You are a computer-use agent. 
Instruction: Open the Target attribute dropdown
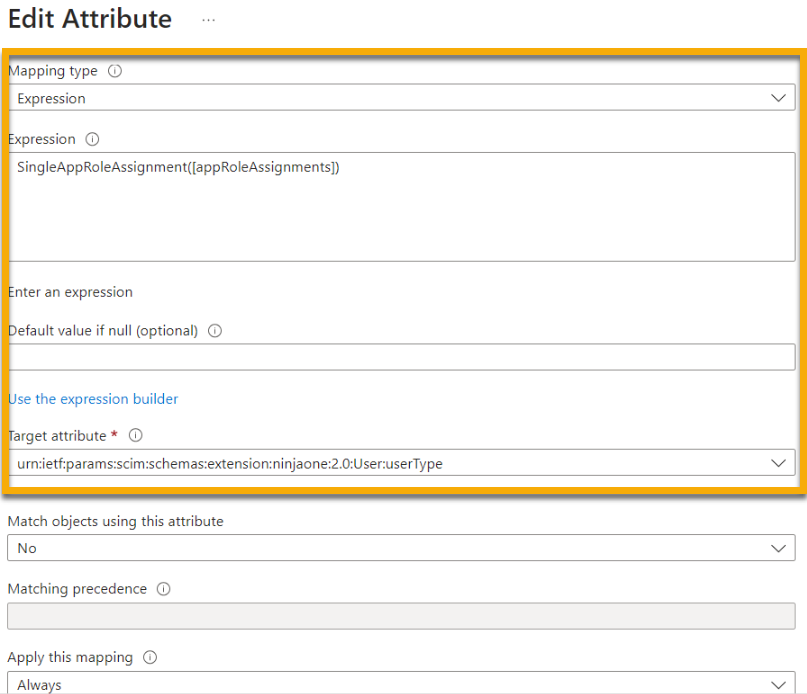pos(779,463)
